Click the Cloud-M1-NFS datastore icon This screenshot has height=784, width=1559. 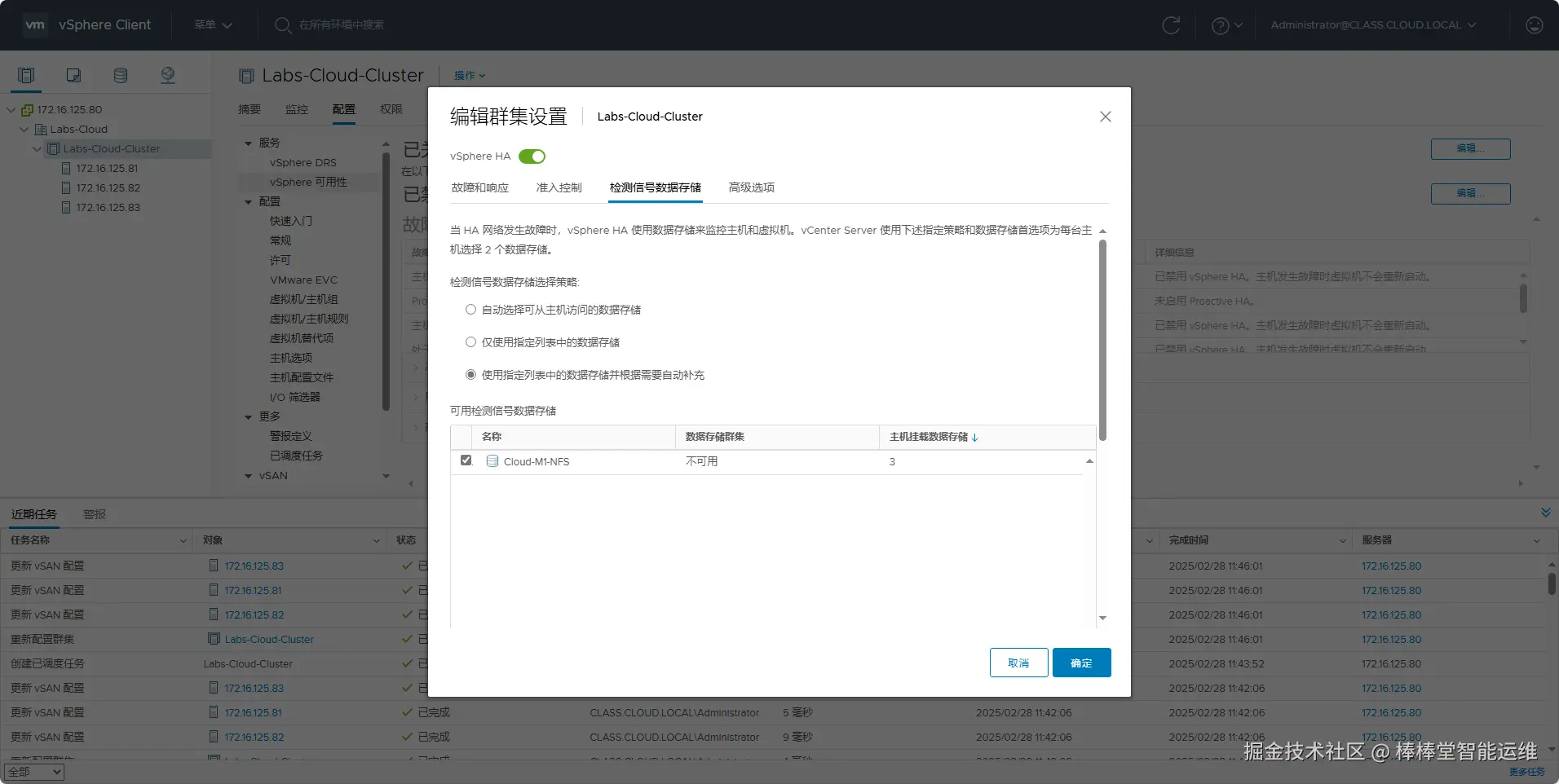pos(492,461)
